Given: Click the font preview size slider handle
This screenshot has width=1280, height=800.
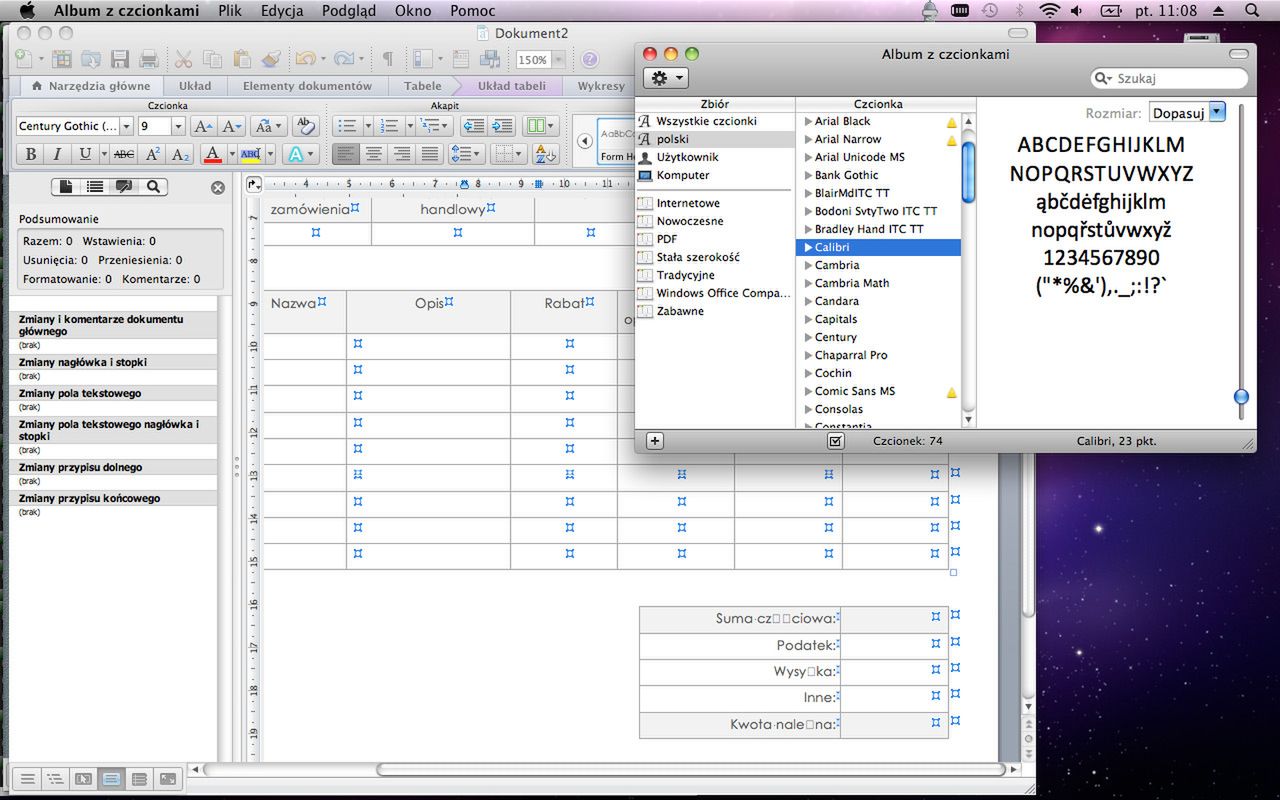Looking at the screenshot, I should 1241,397.
